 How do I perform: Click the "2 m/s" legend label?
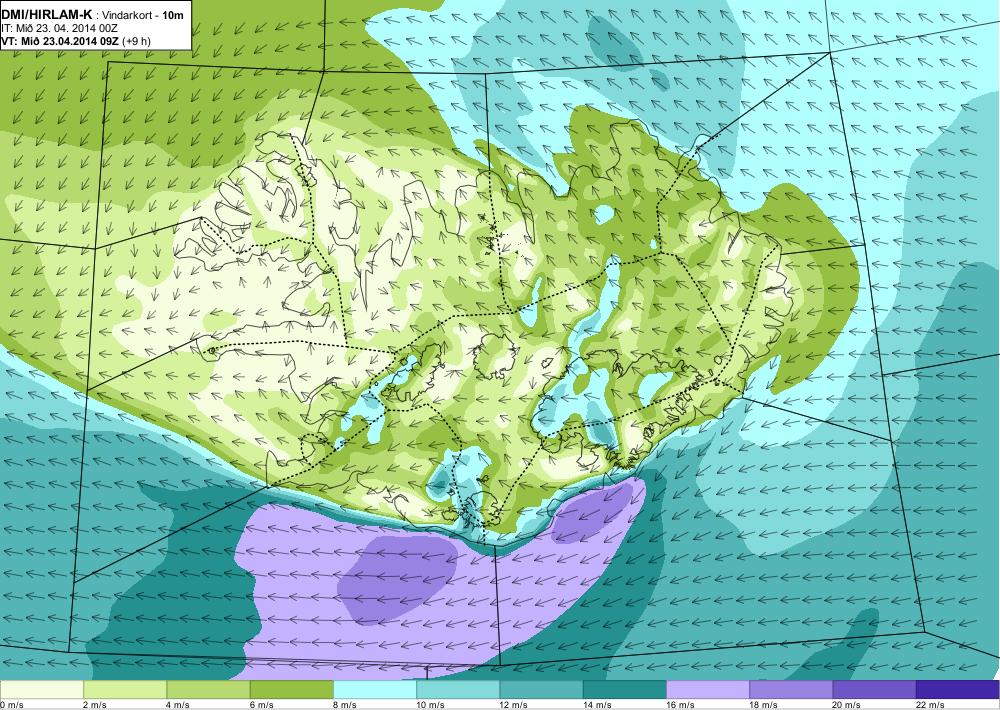(95, 705)
